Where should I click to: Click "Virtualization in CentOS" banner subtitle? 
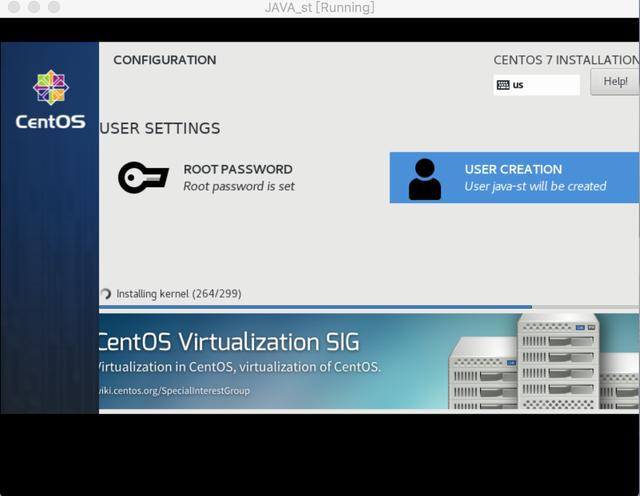[x=239, y=367]
